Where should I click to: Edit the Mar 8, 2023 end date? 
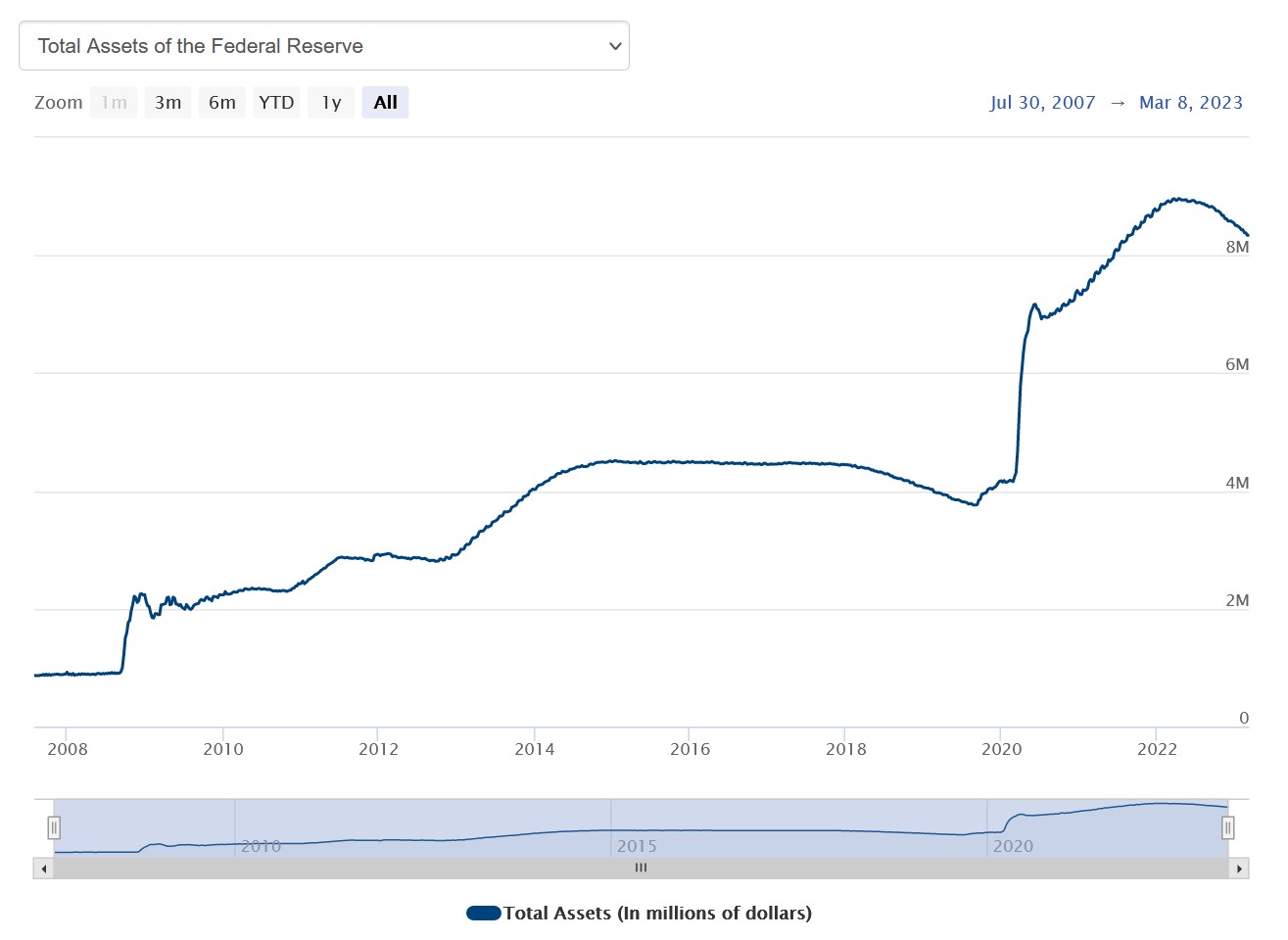[1190, 103]
